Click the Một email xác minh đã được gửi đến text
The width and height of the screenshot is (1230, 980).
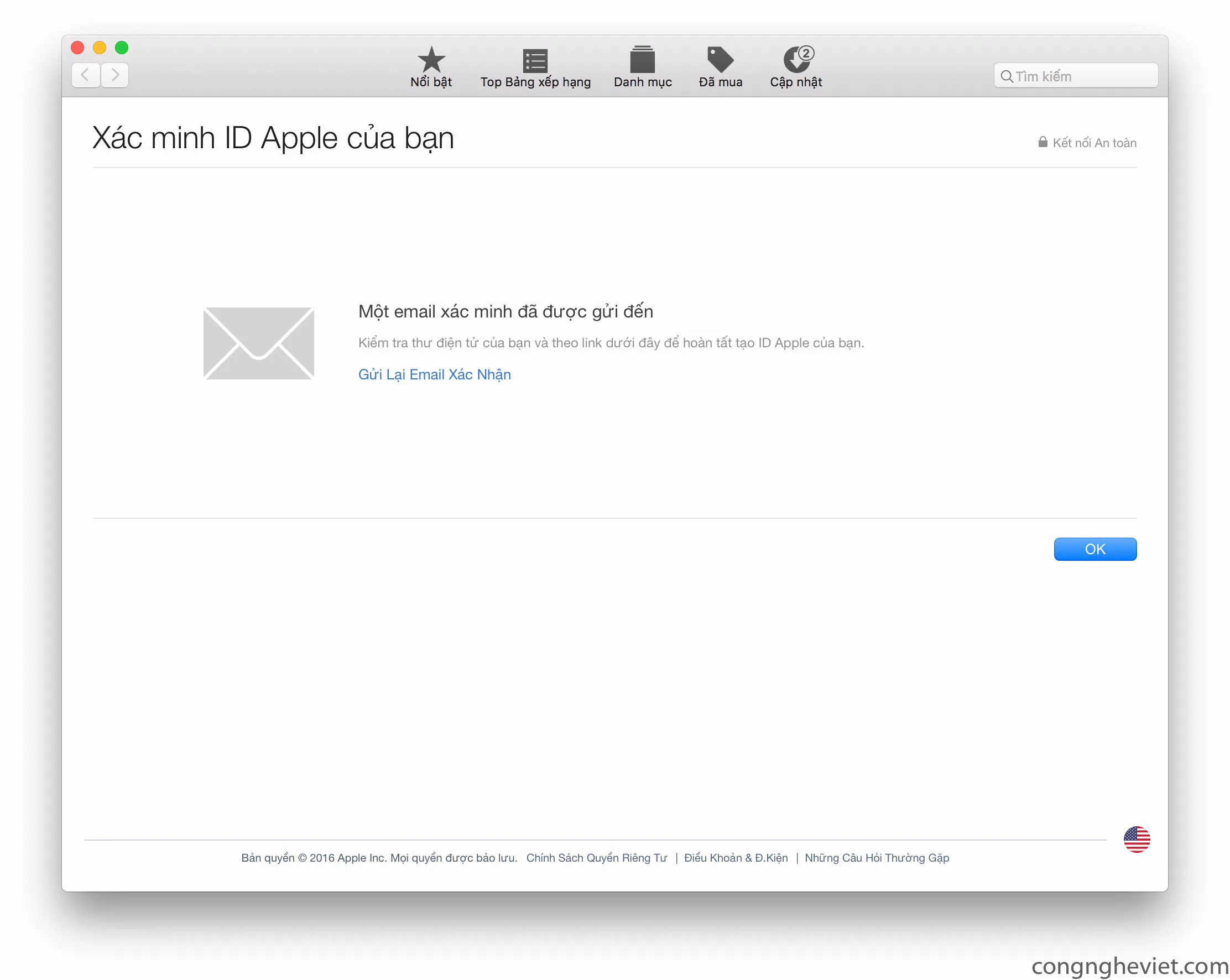[x=505, y=311]
